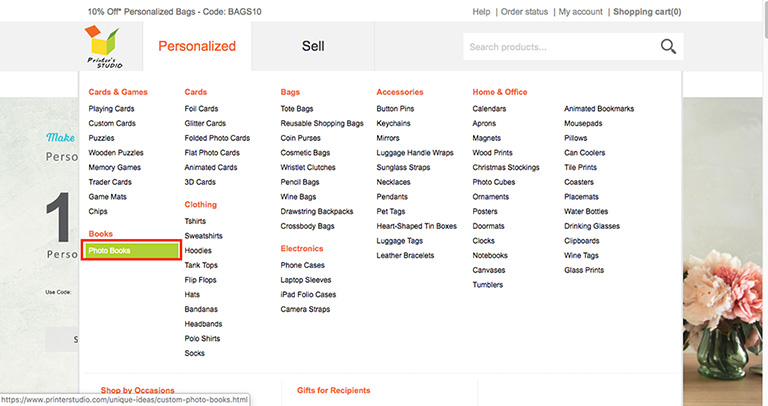Open the Personalized tab

tap(197, 46)
